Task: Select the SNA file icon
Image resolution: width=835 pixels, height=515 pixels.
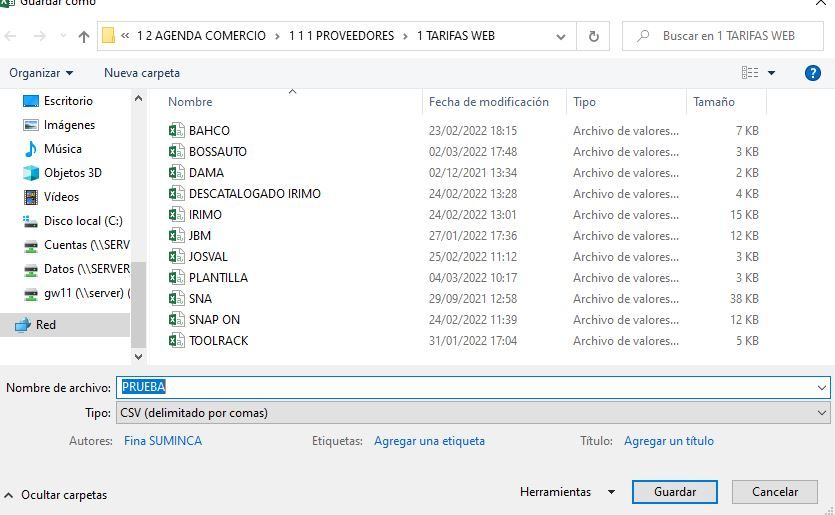Action: point(176,299)
